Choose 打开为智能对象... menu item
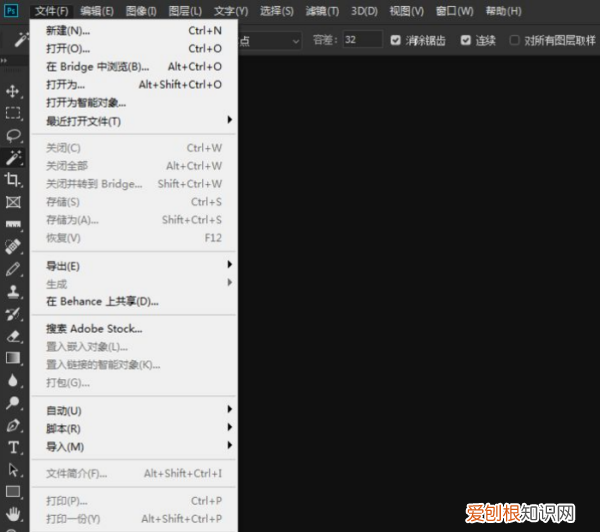600x532 pixels. pos(134,103)
